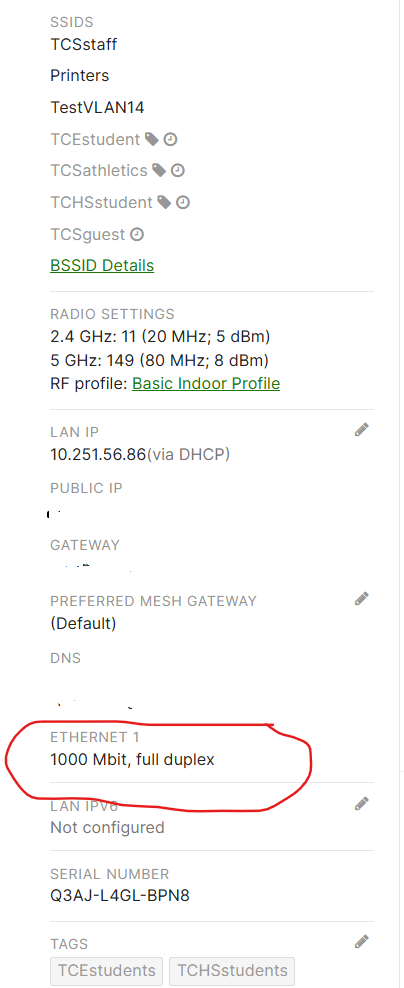Click the tag icon next to TCHSstudent
The height and width of the screenshot is (988, 404).
pos(164,202)
